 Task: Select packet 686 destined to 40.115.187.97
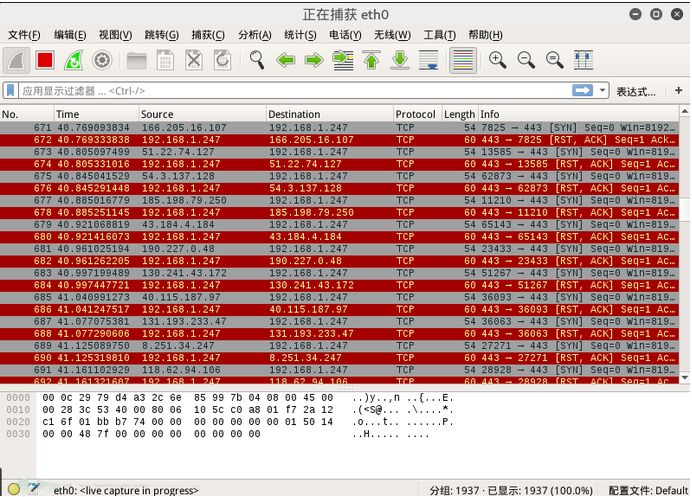pos(339,309)
